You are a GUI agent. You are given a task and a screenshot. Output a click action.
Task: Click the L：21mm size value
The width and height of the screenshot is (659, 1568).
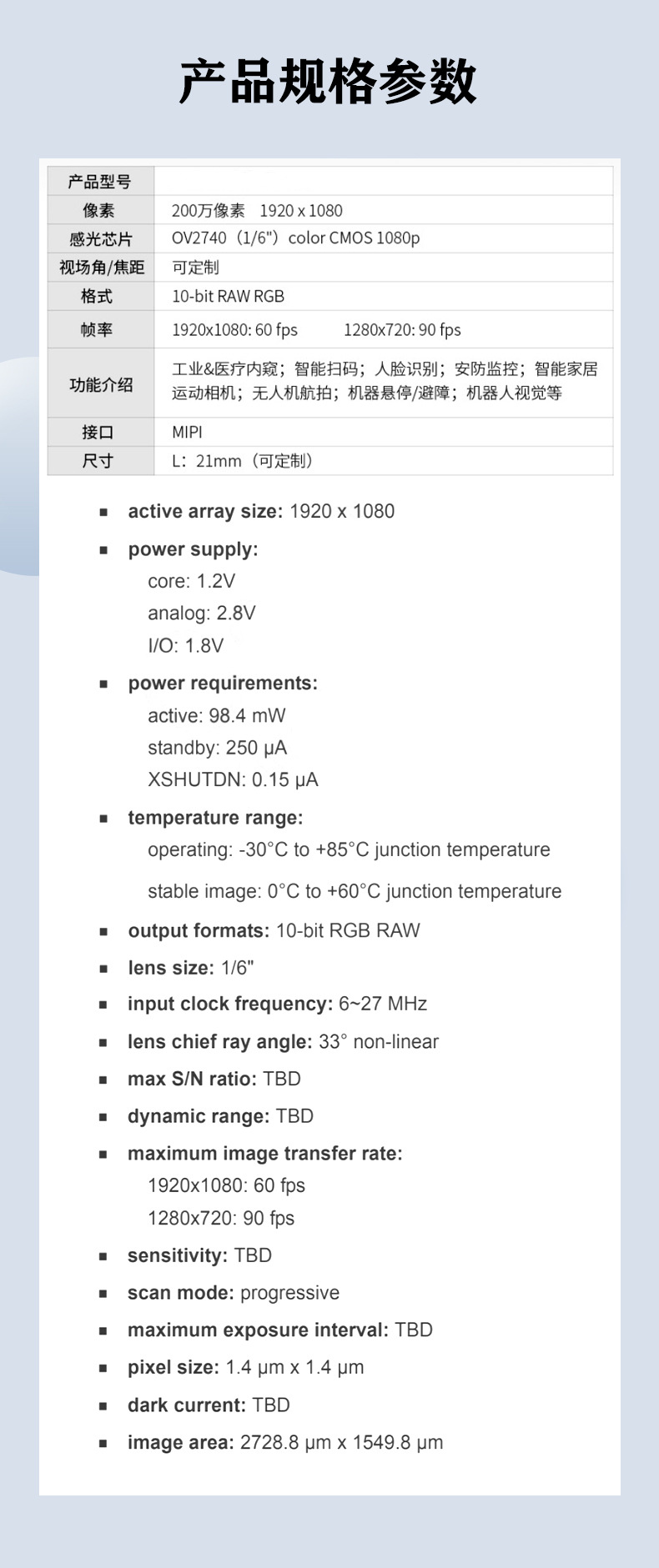tap(243, 461)
